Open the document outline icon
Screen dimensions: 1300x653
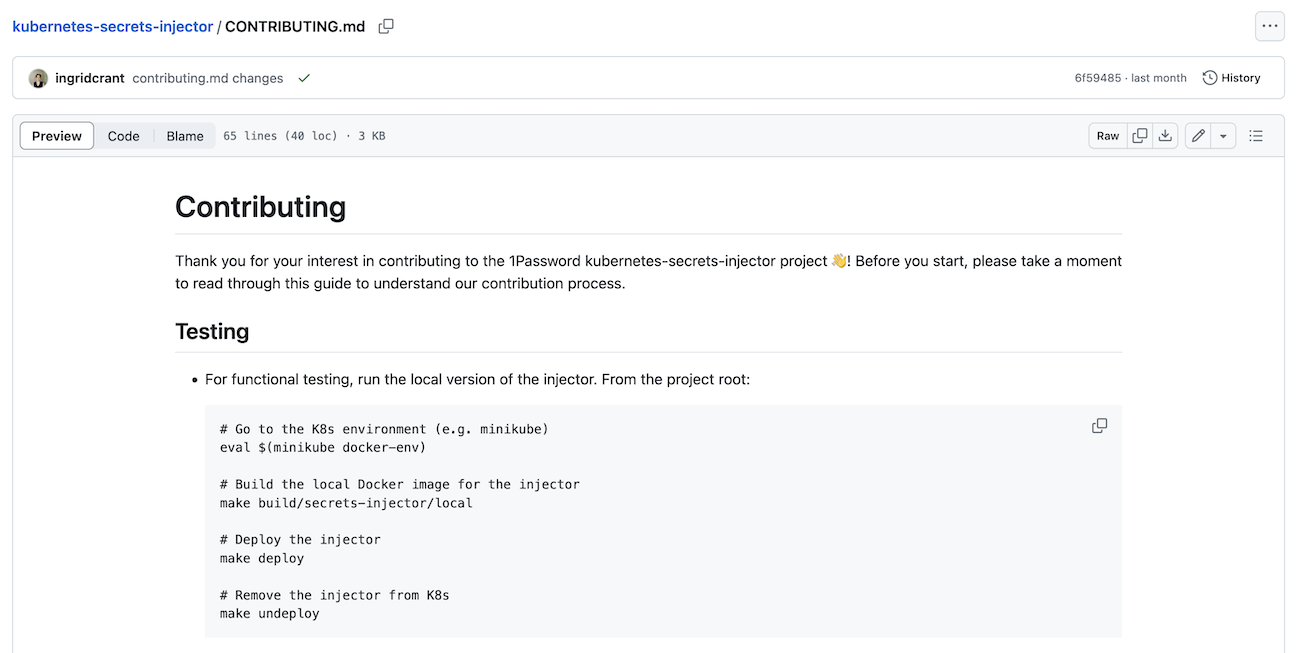(x=1256, y=135)
